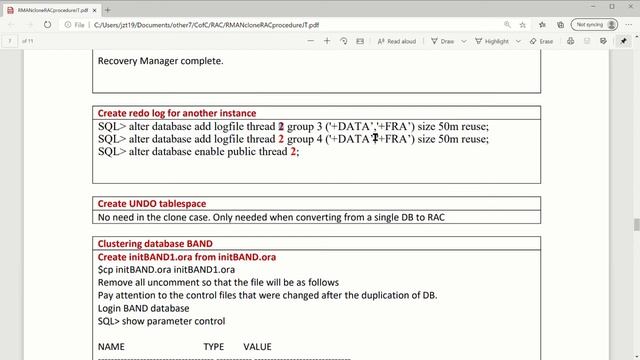Open zoom magnifier in address bar
Image resolution: width=640 pixels, height=360 pixels.
pos(507,25)
